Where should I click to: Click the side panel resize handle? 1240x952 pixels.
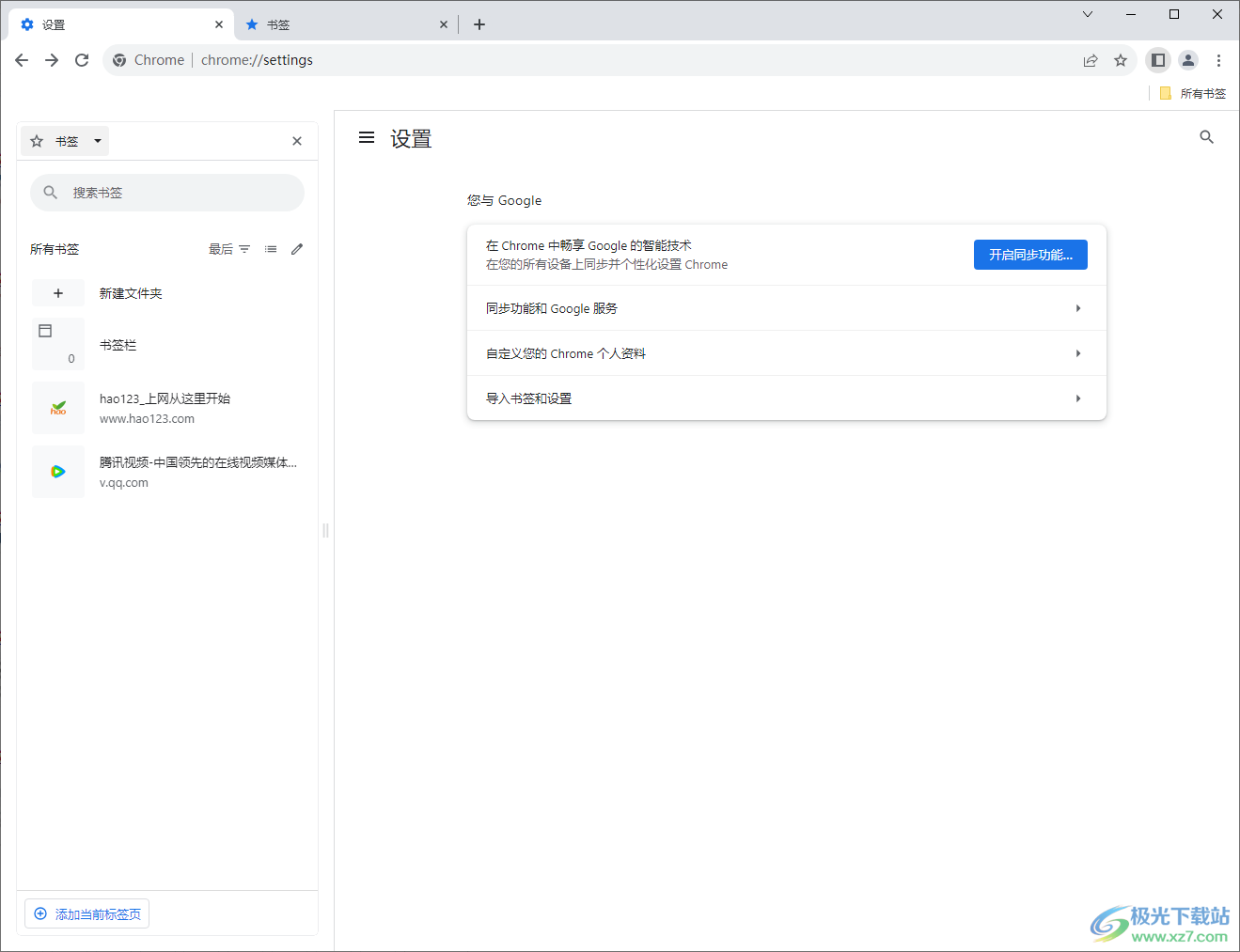(326, 530)
